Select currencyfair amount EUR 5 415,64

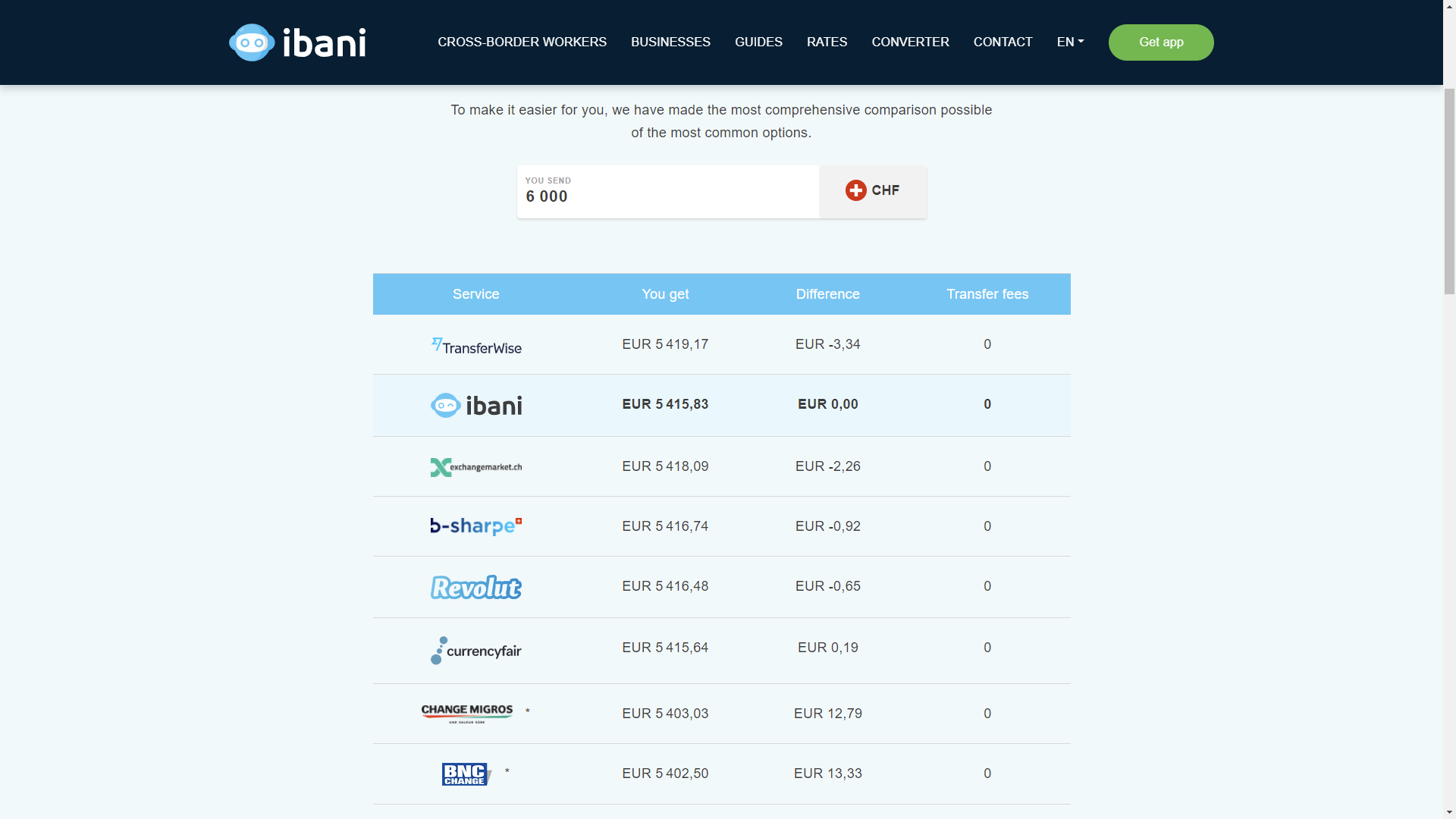[x=665, y=648]
